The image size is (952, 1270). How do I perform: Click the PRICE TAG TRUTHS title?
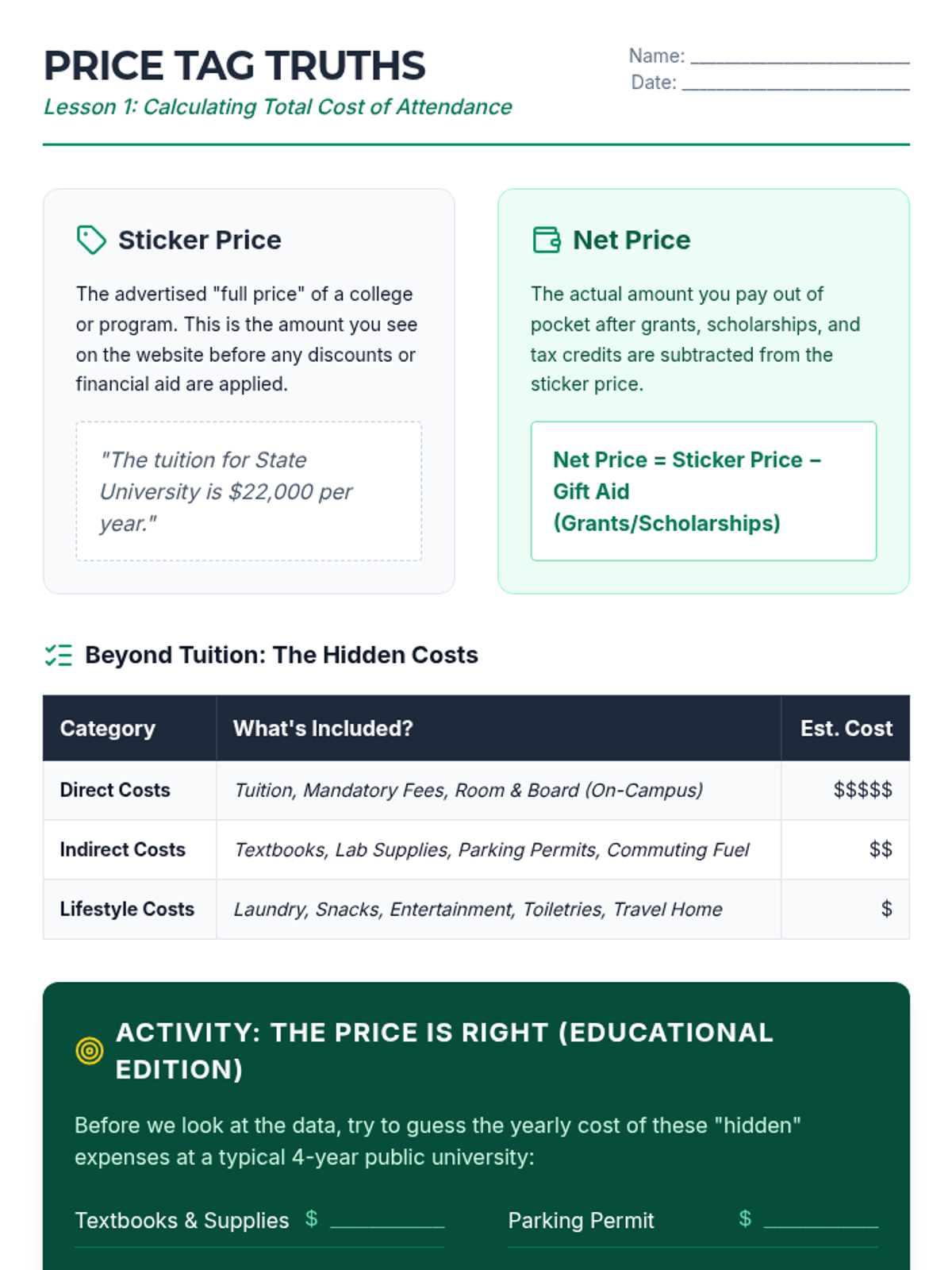(235, 66)
